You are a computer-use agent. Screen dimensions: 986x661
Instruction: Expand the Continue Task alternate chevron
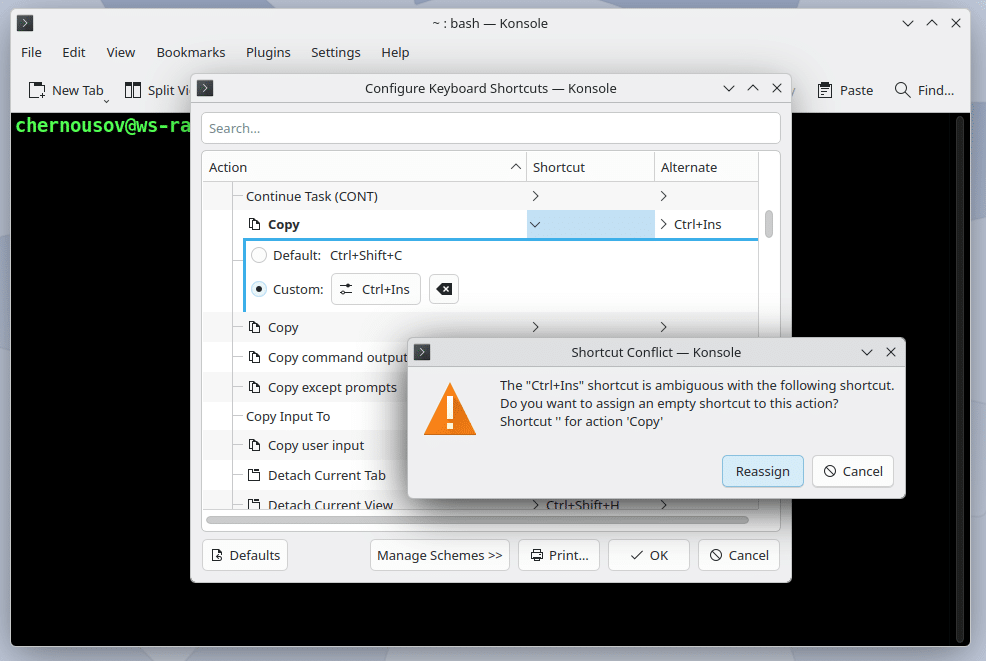663,196
